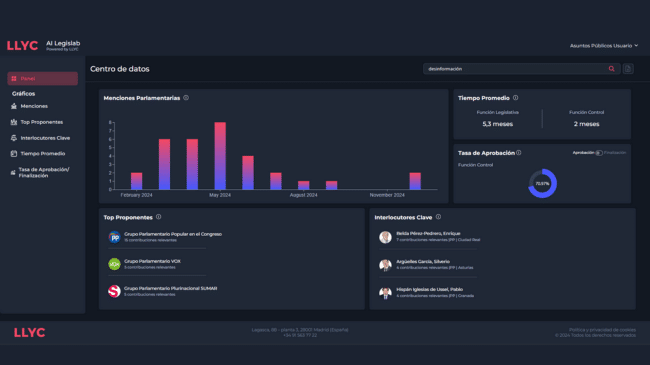Open Tiempo Promedio in the sidebar
Screen dimensions: 650x365
point(43,153)
